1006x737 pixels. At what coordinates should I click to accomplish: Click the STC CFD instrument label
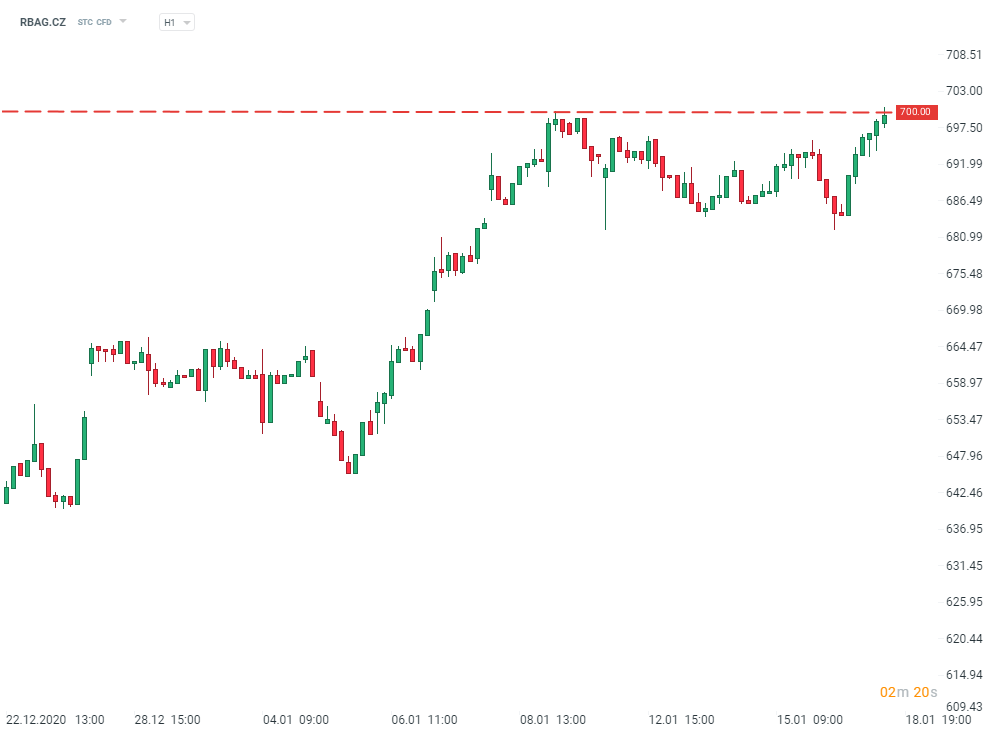click(x=94, y=22)
